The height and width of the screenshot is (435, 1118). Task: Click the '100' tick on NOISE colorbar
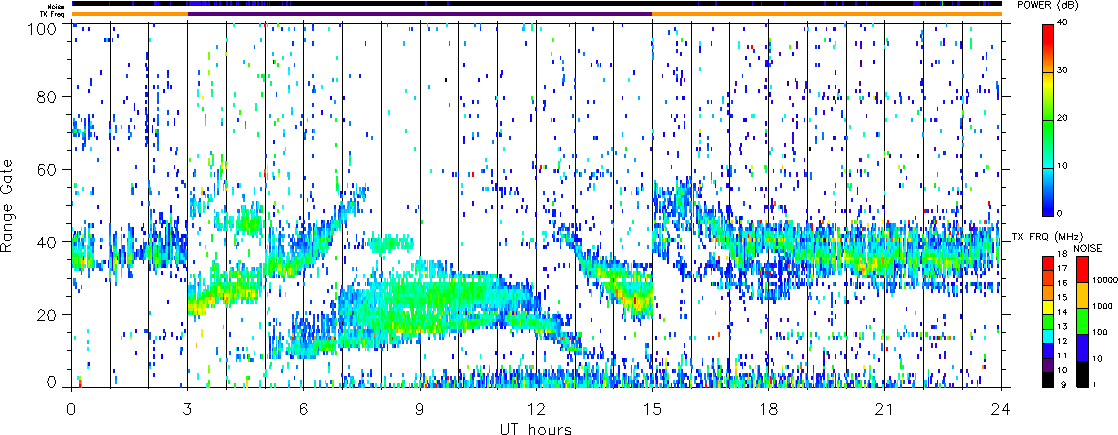(x=1099, y=332)
